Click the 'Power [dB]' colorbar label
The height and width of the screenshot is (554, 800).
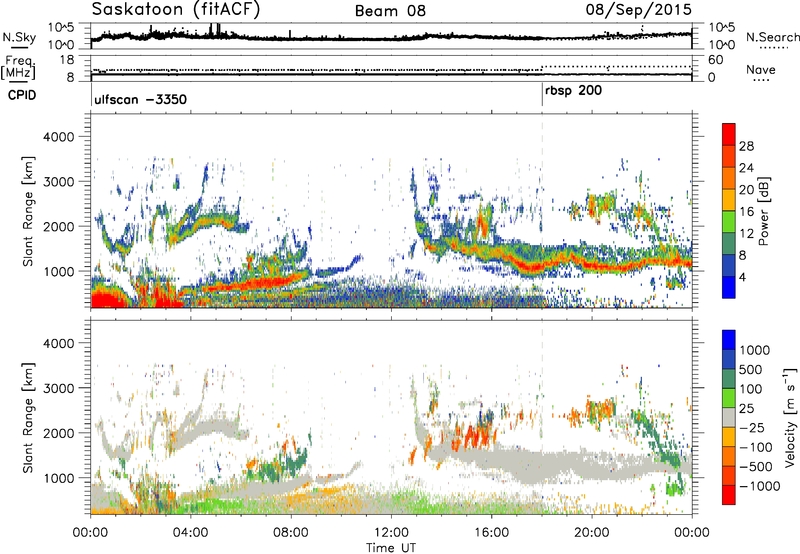(x=763, y=211)
